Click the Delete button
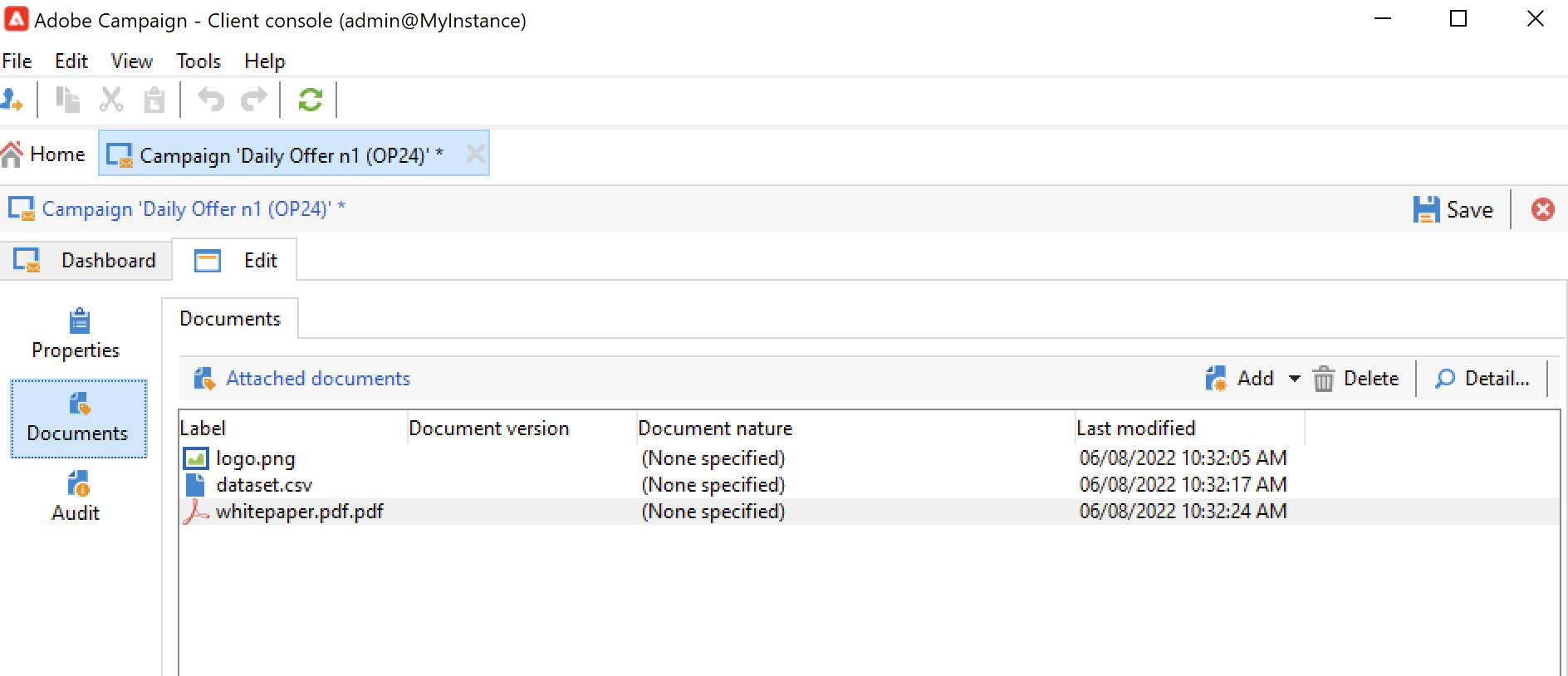 (x=1356, y=379)
